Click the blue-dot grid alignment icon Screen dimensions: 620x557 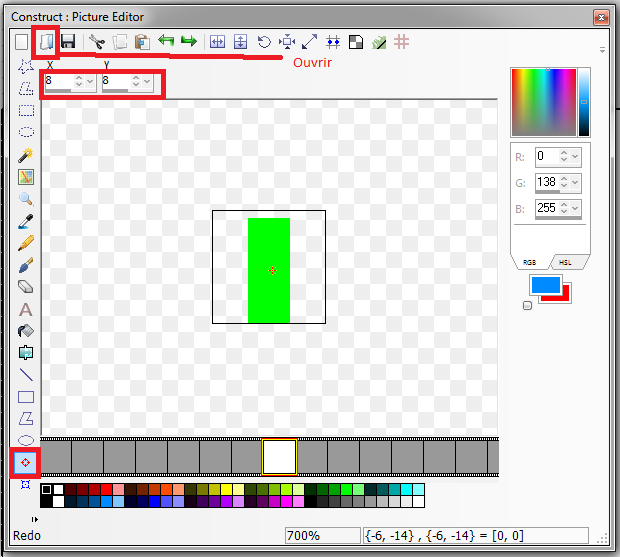(333, 42)
